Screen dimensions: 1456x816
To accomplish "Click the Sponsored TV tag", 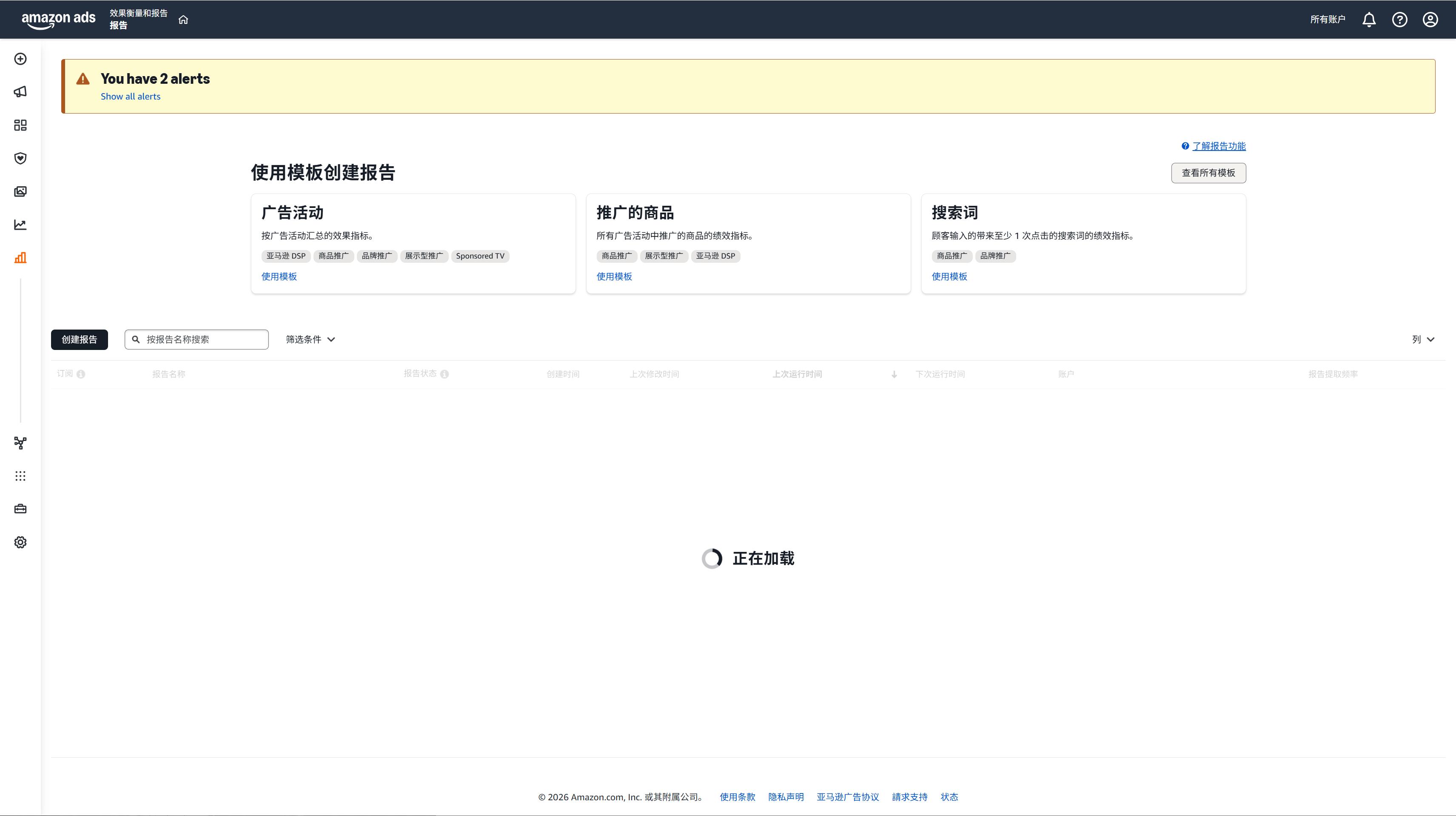I will (480, 256).
